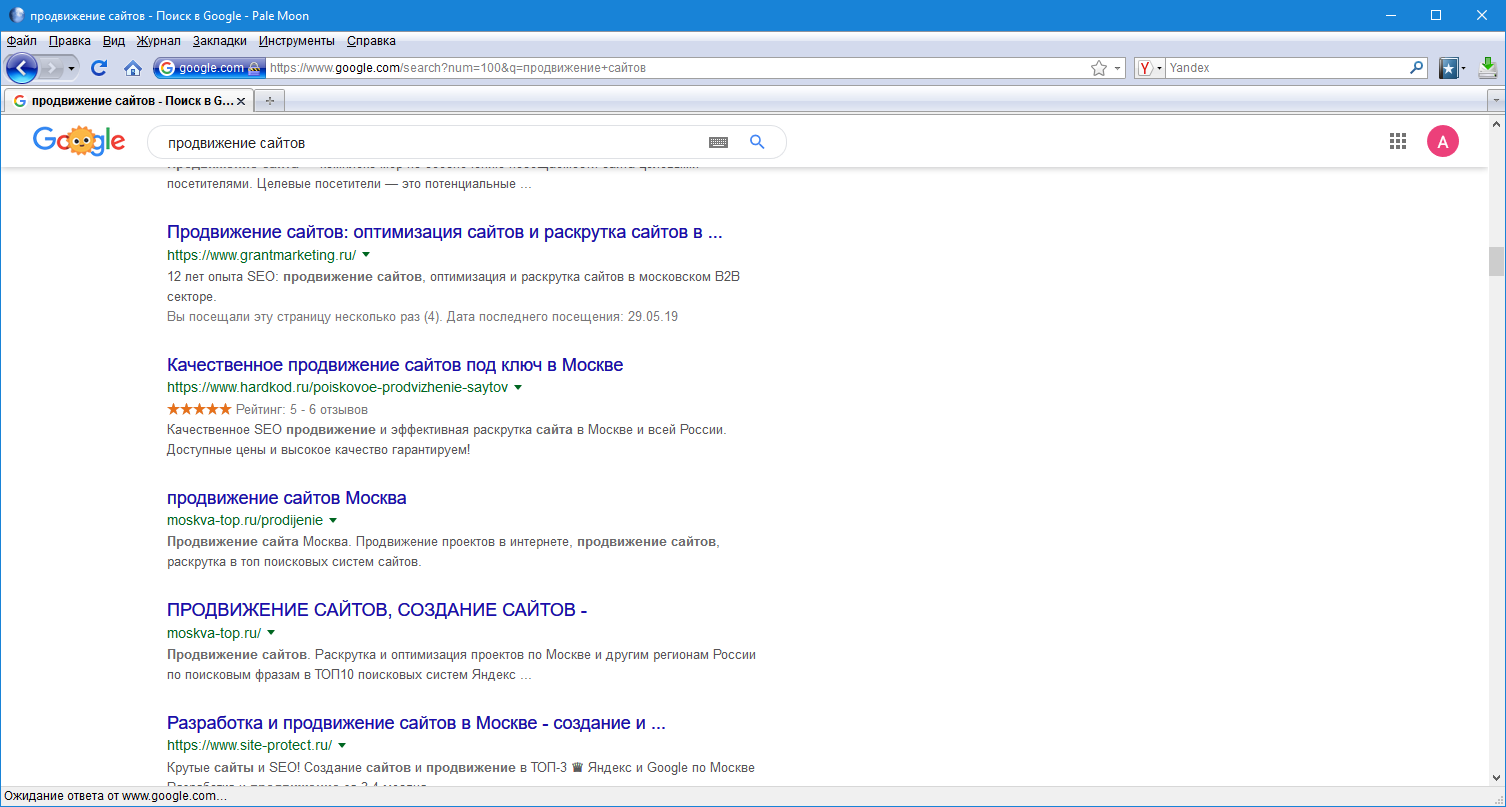1506x807 pixels.
Task: Expand options arrow next to hardkod.ru URL
Action: [518, 387]
